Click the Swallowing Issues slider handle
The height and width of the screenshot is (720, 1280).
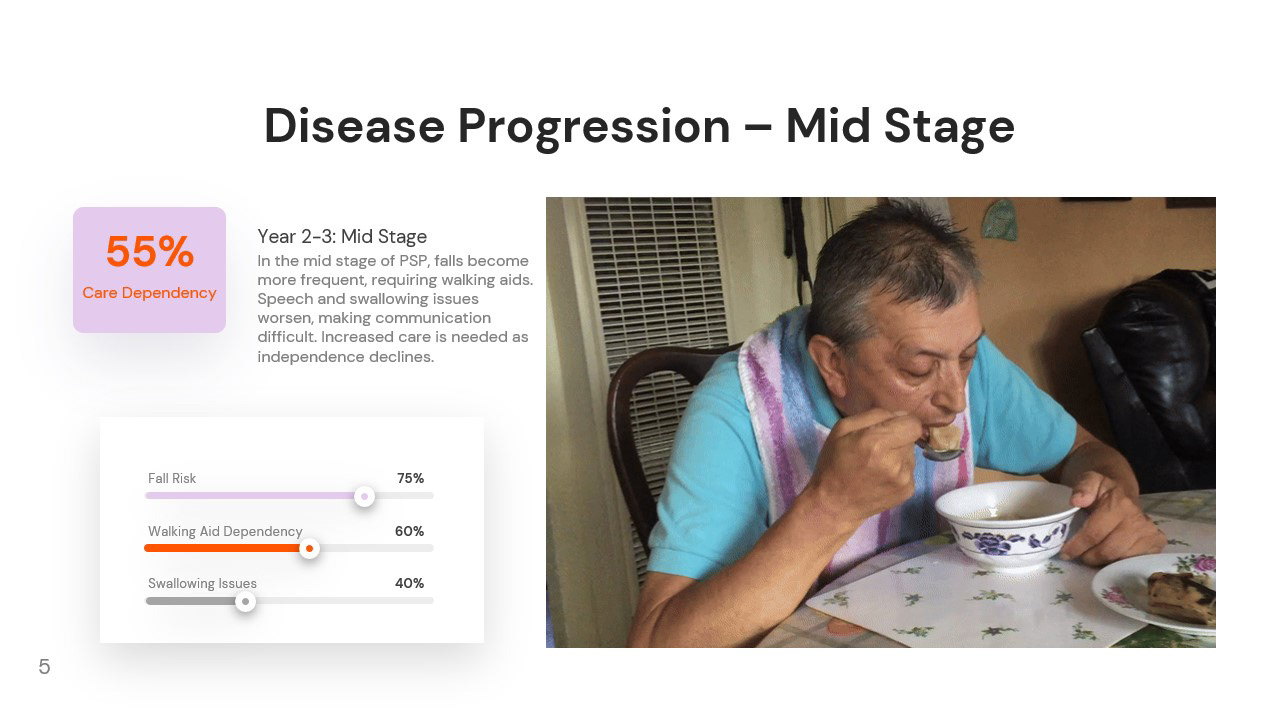(x=245, y=601)
